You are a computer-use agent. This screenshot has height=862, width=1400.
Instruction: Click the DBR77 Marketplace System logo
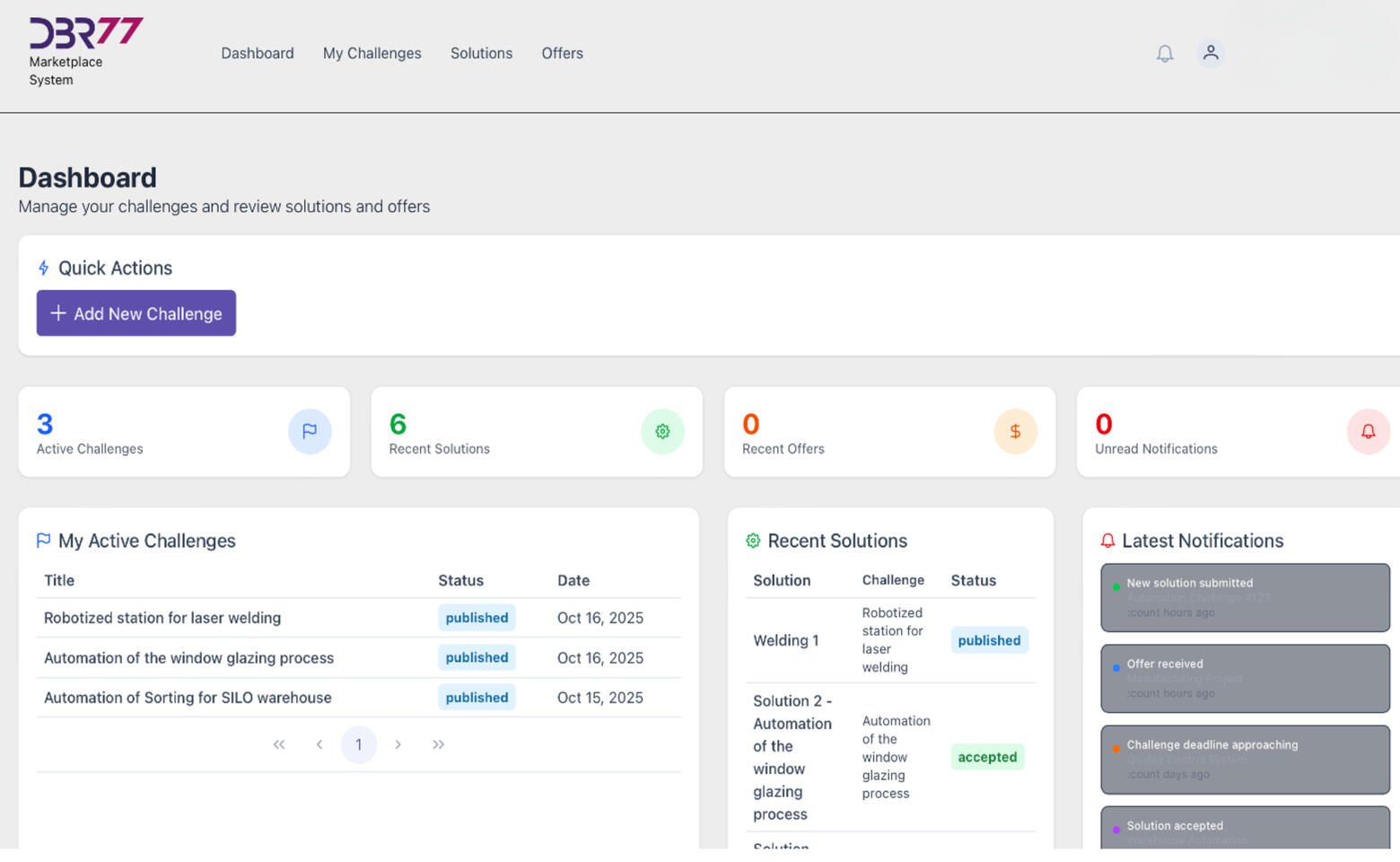[85, 52]
